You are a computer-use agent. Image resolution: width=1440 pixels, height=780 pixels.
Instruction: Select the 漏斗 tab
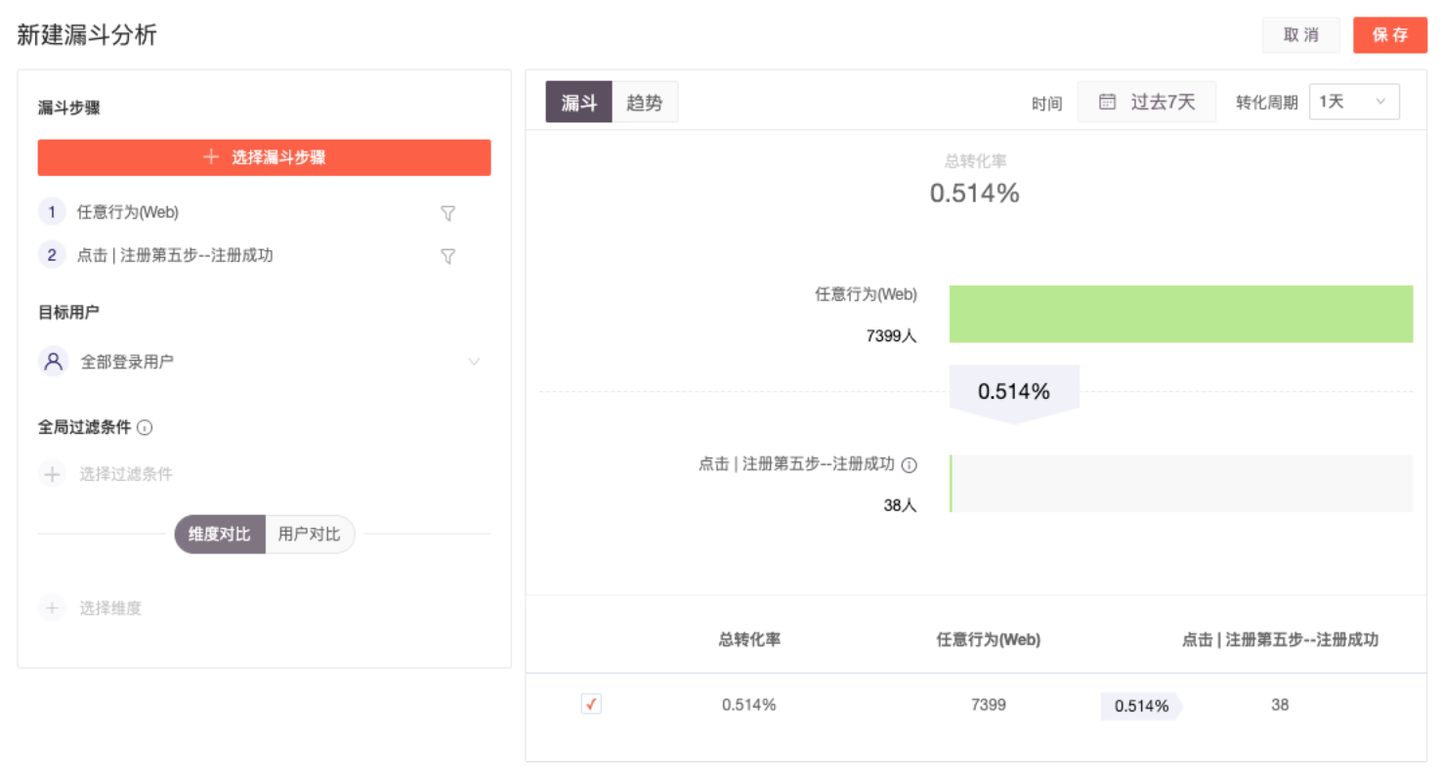click(579, 102)
